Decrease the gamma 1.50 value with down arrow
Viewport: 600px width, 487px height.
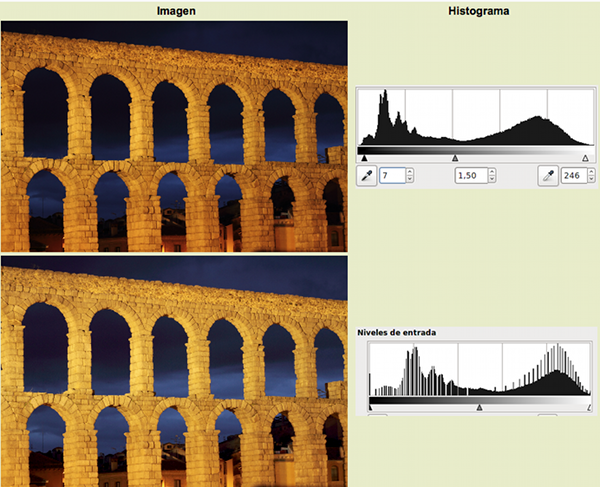point(492,179)
